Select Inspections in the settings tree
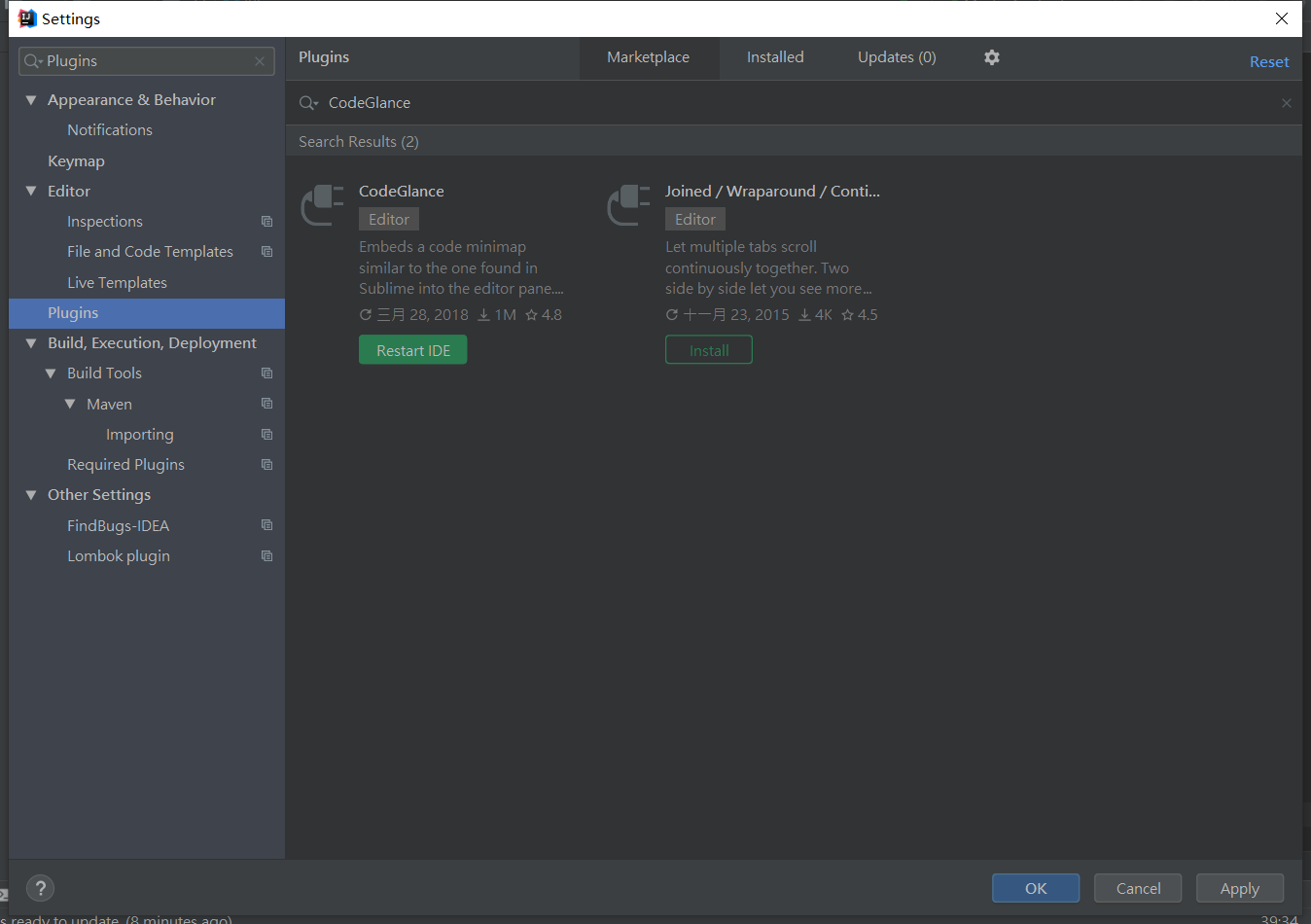The width and height of the screenshot is (1311, 924). [x=105, y=222]
